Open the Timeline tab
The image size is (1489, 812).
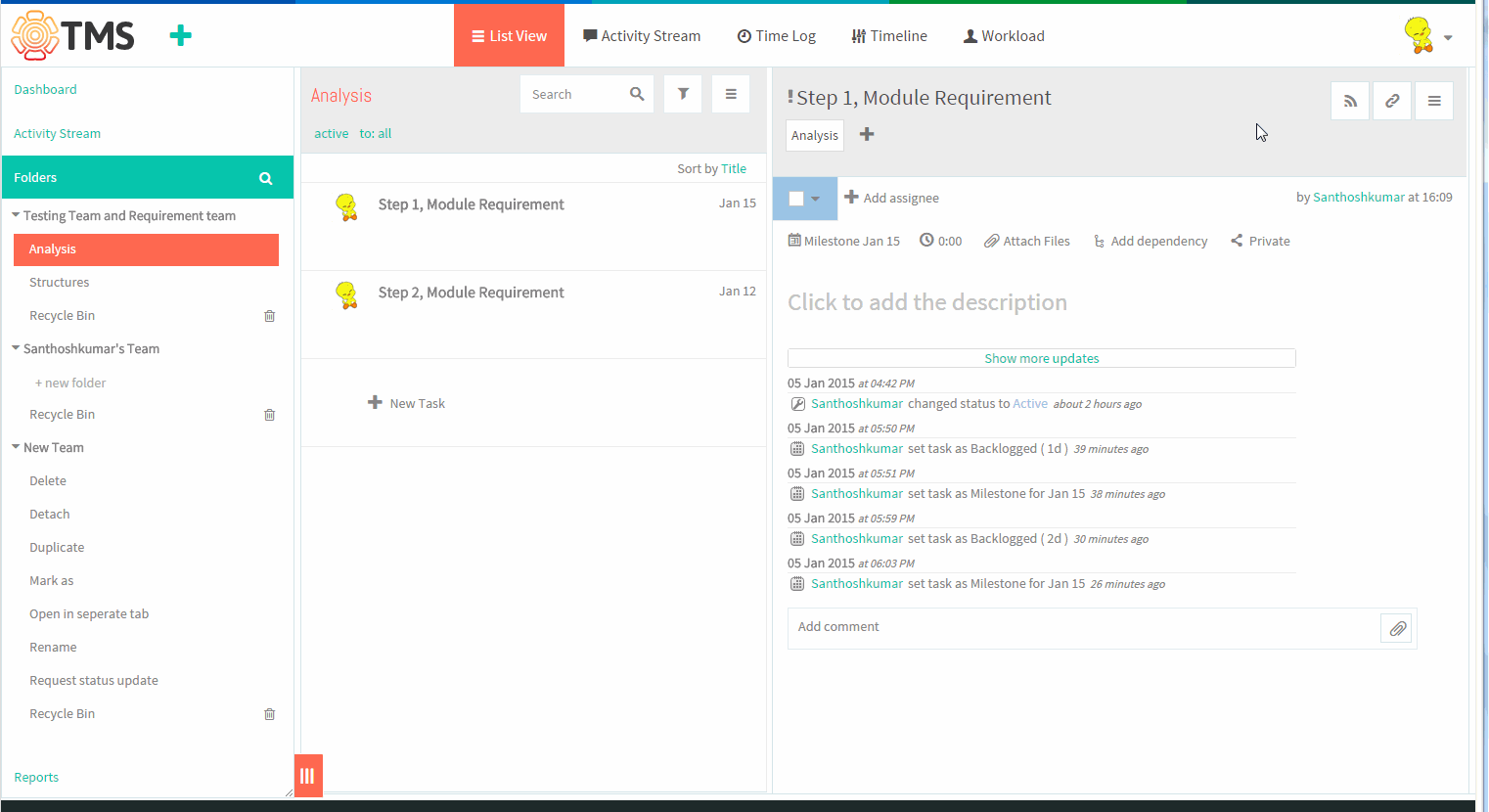(x=889, y=35)
